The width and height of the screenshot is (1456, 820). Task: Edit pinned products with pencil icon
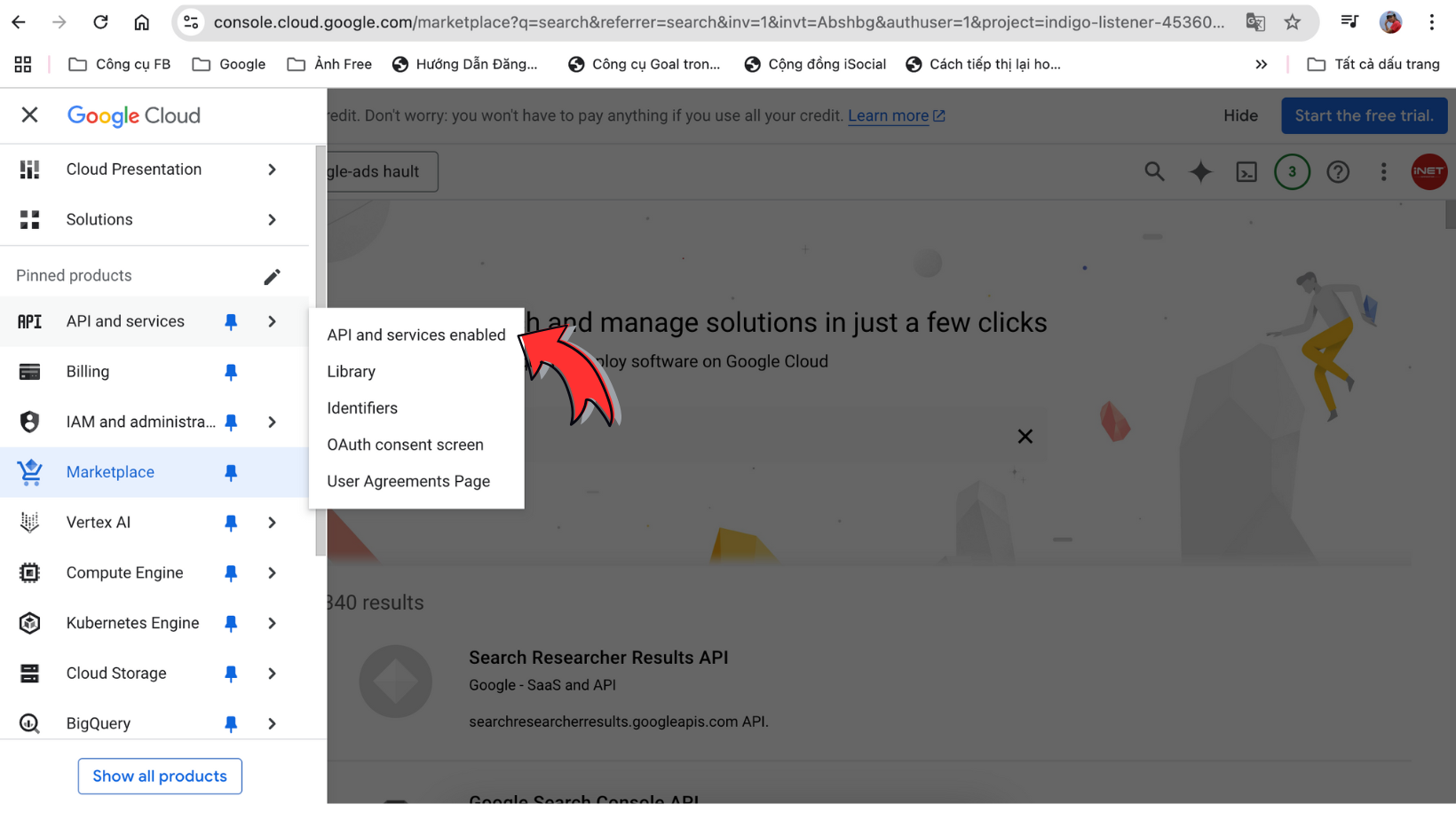click(272, 276)
